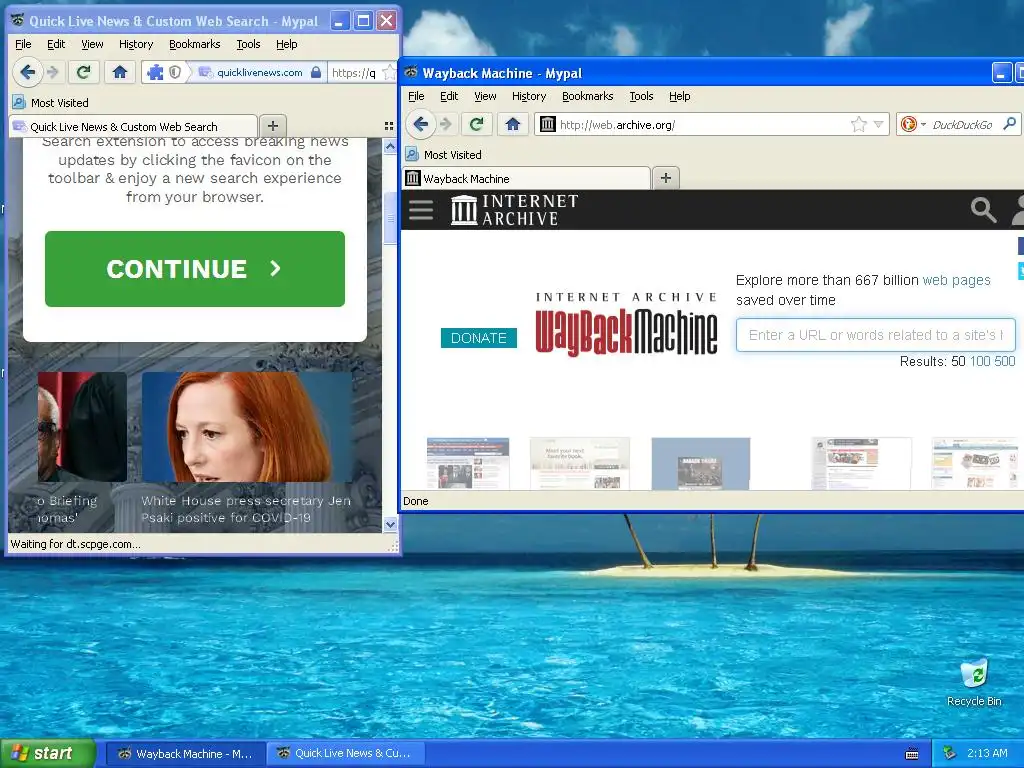The image size is (1024, 768).
Task: Click the Internet Archive user account icon
Action: pyautogui.click(x=1017, y=210)
